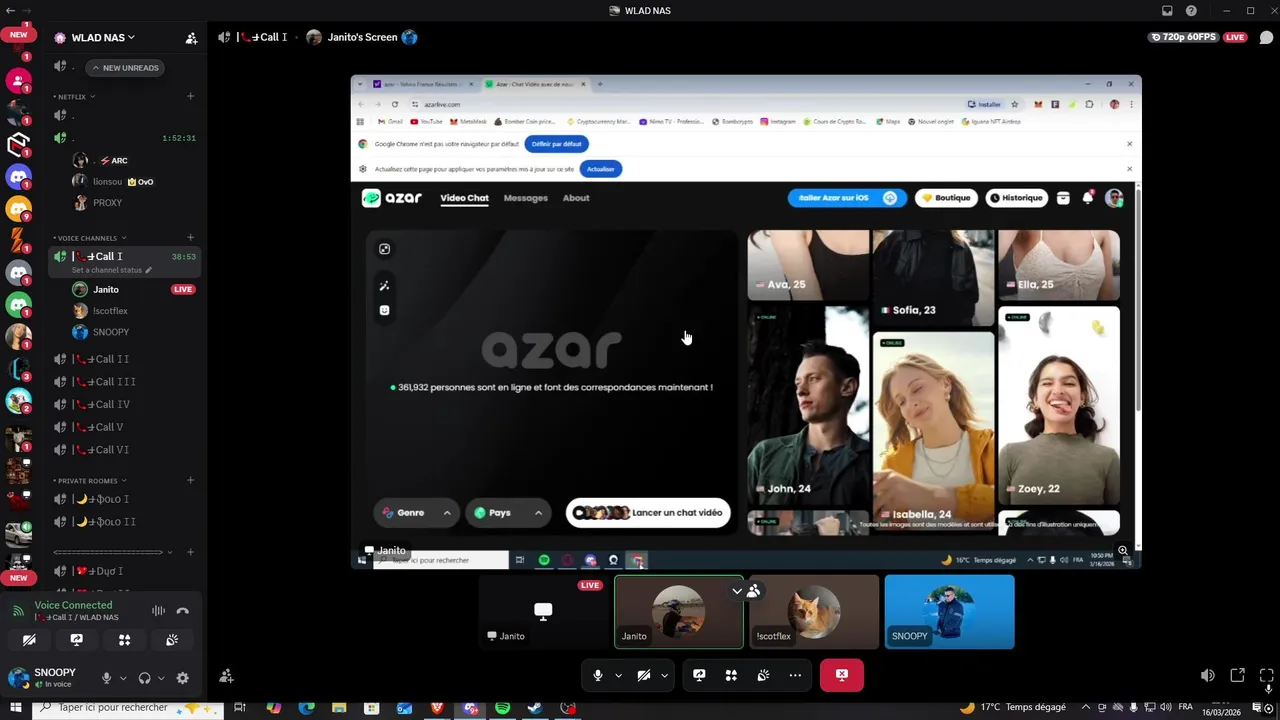
Task: Collapse the VOICE CHANNELS category
Action: coord(88,238)
